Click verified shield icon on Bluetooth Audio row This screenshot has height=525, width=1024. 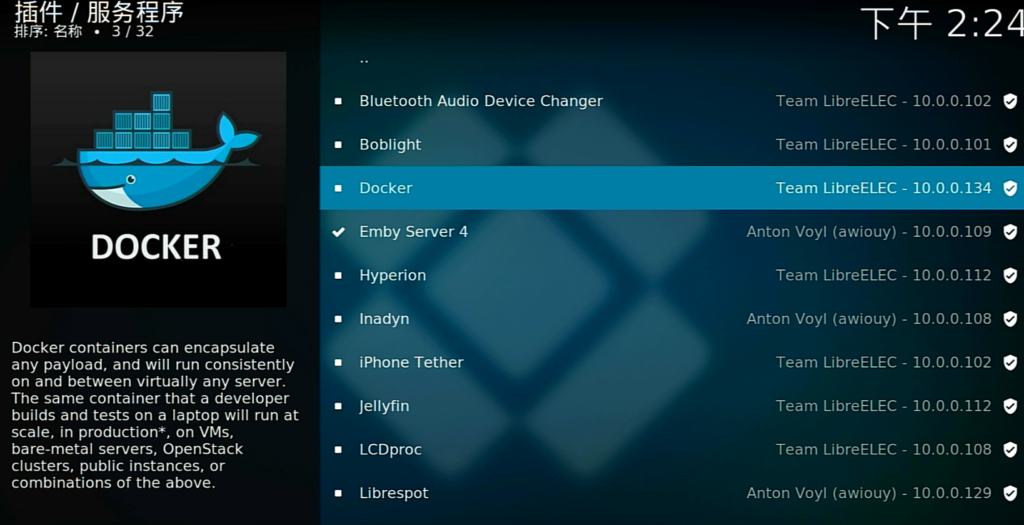1010,101
